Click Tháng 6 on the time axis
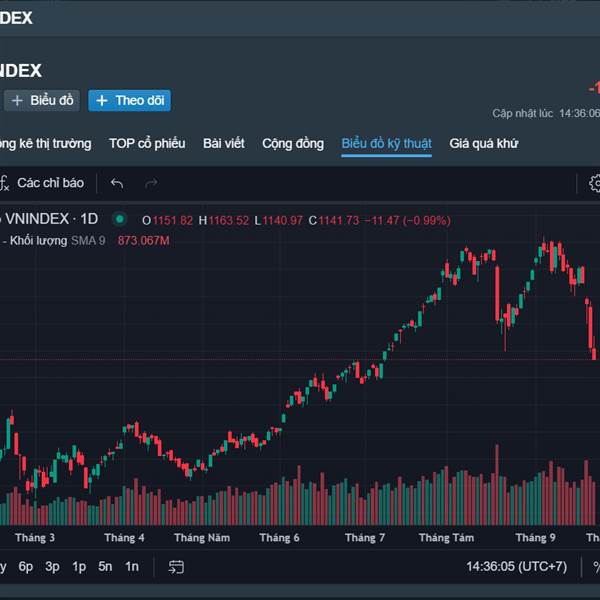600x600 pixels. click(x=279, y=538)
